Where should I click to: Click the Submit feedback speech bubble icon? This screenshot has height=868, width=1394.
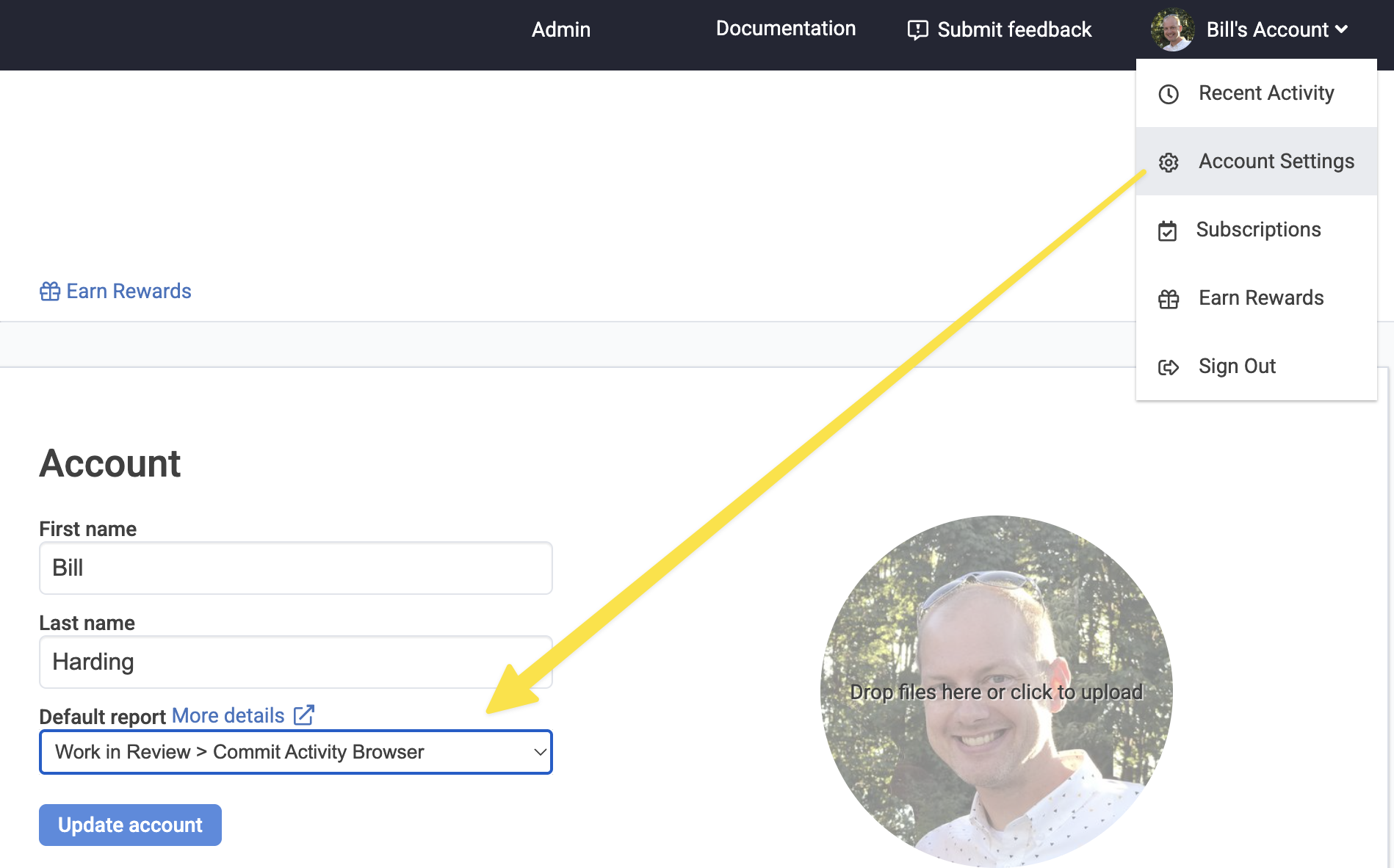pyautogui.click(x=918, y=30)
